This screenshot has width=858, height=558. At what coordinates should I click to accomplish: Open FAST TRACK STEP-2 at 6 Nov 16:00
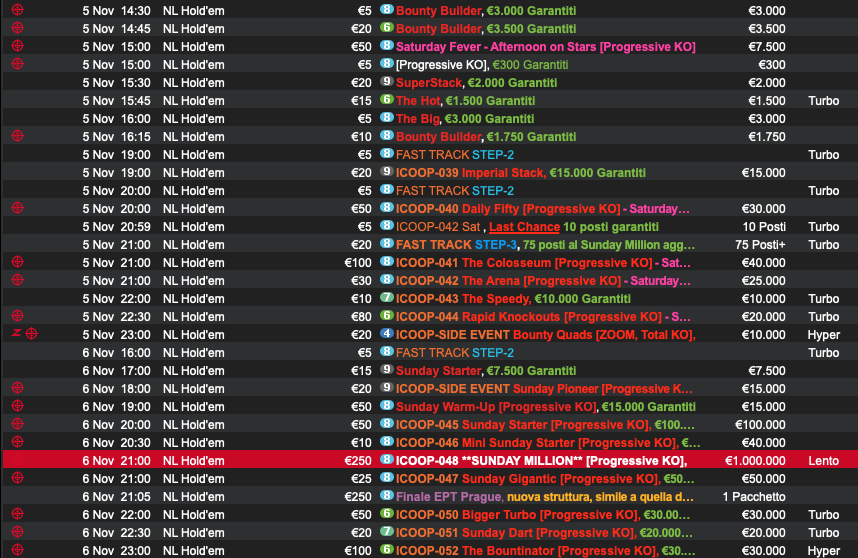coord(455,353)
